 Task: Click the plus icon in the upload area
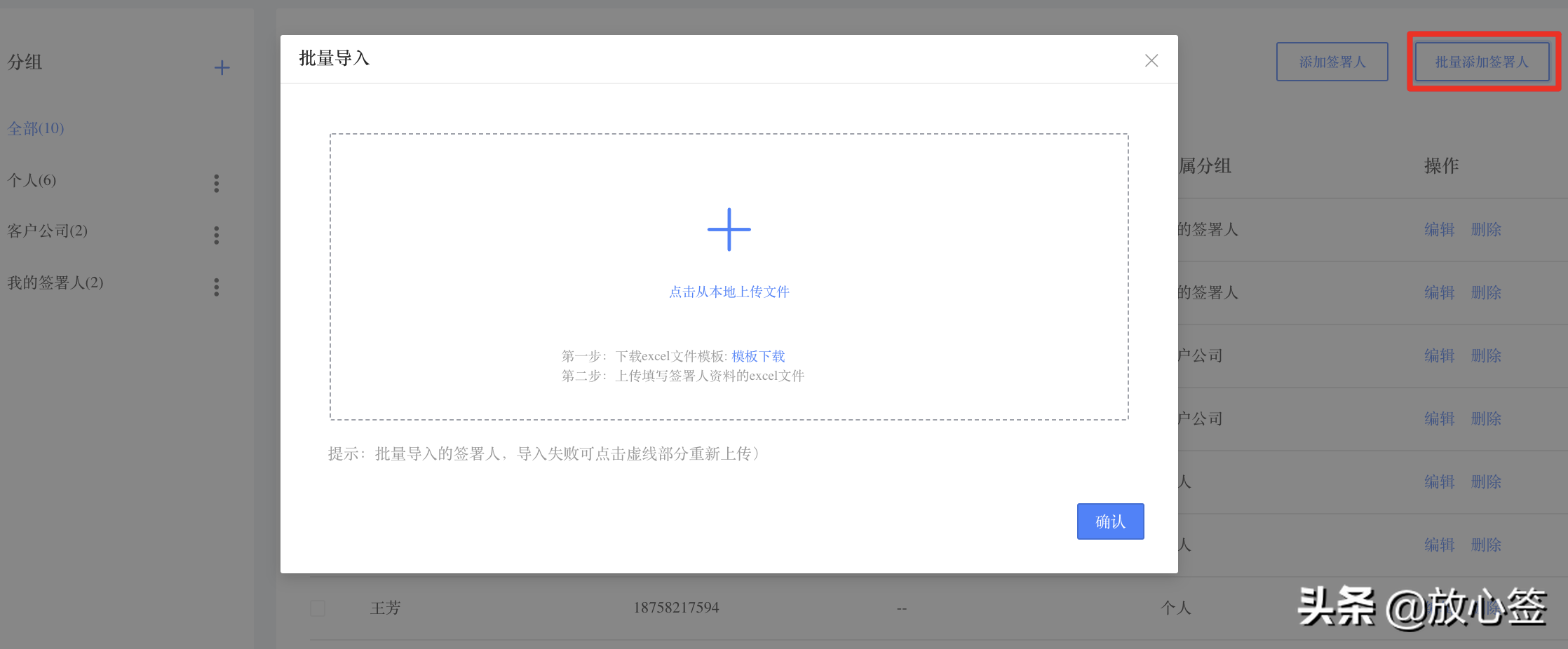(729, 229)
